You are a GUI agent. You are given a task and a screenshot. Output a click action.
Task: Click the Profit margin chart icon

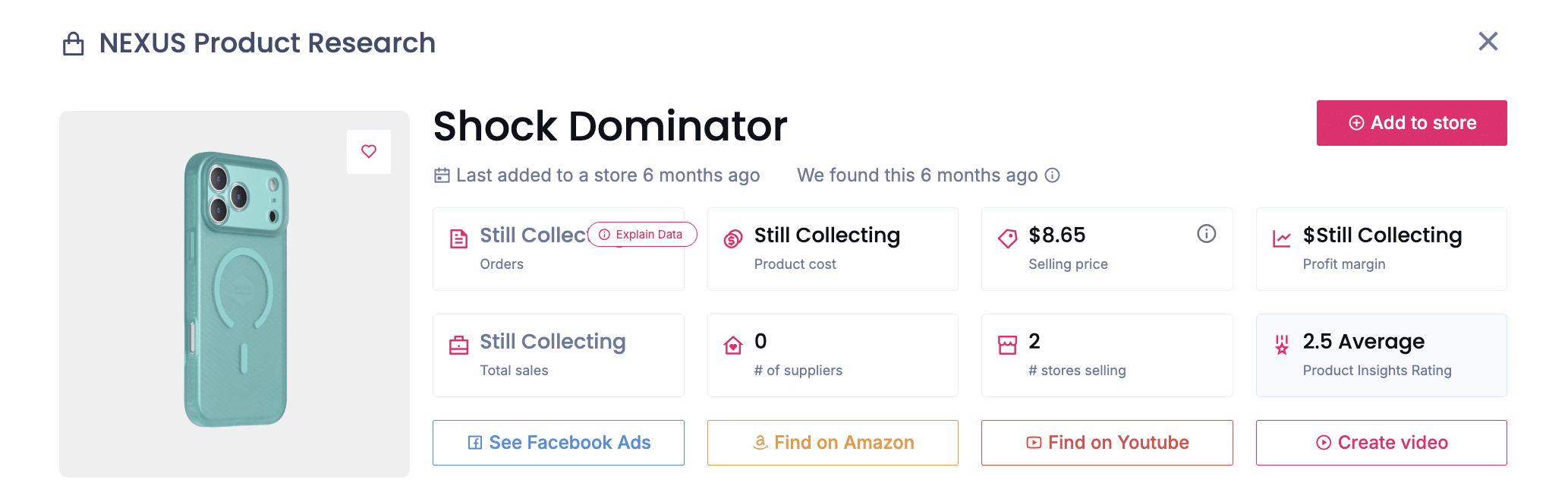pos(1282,239)
